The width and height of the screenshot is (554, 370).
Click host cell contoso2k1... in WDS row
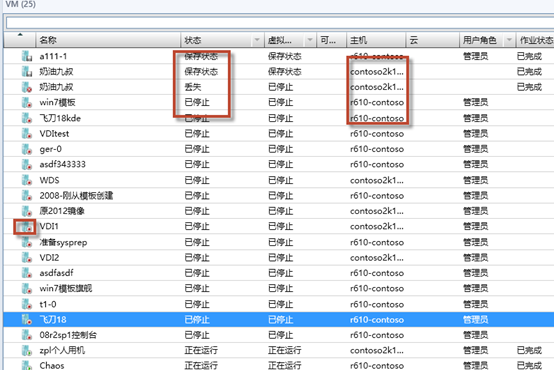pos(377,180)
